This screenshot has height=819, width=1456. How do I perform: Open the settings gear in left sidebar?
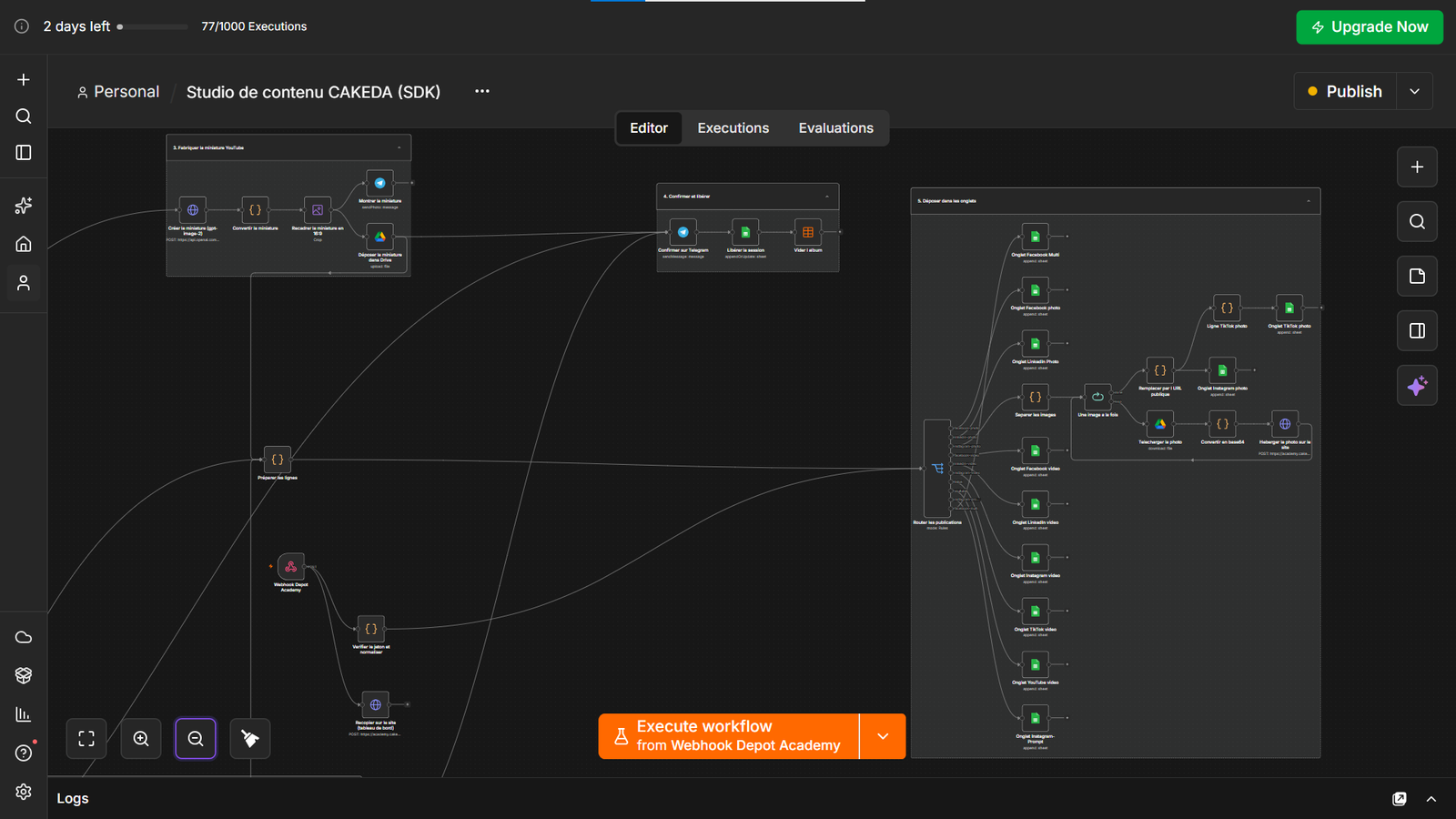pyautogui.click(x=24, y=792)
